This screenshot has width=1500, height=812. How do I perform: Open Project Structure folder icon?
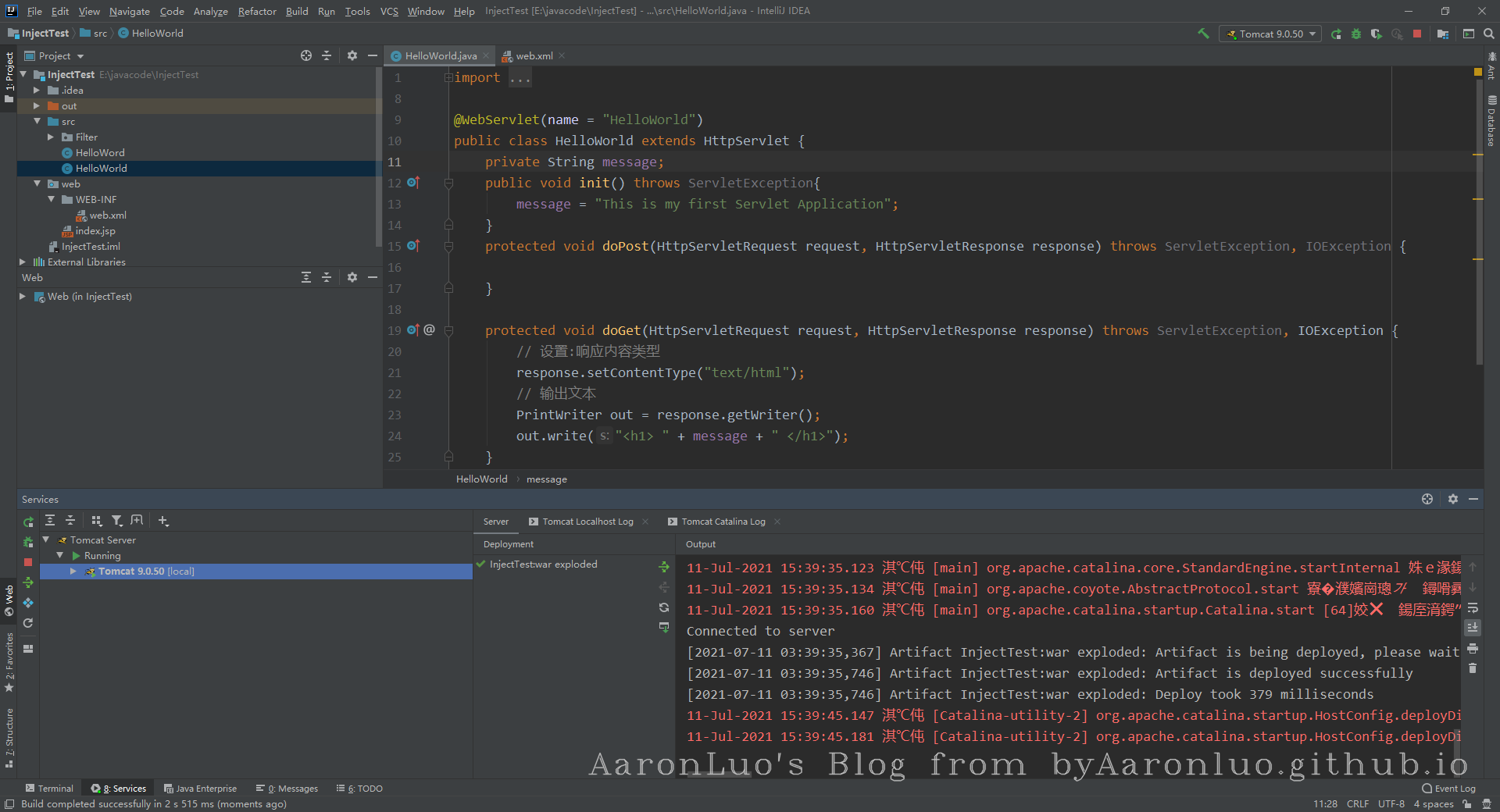(x=1442, y=34)
